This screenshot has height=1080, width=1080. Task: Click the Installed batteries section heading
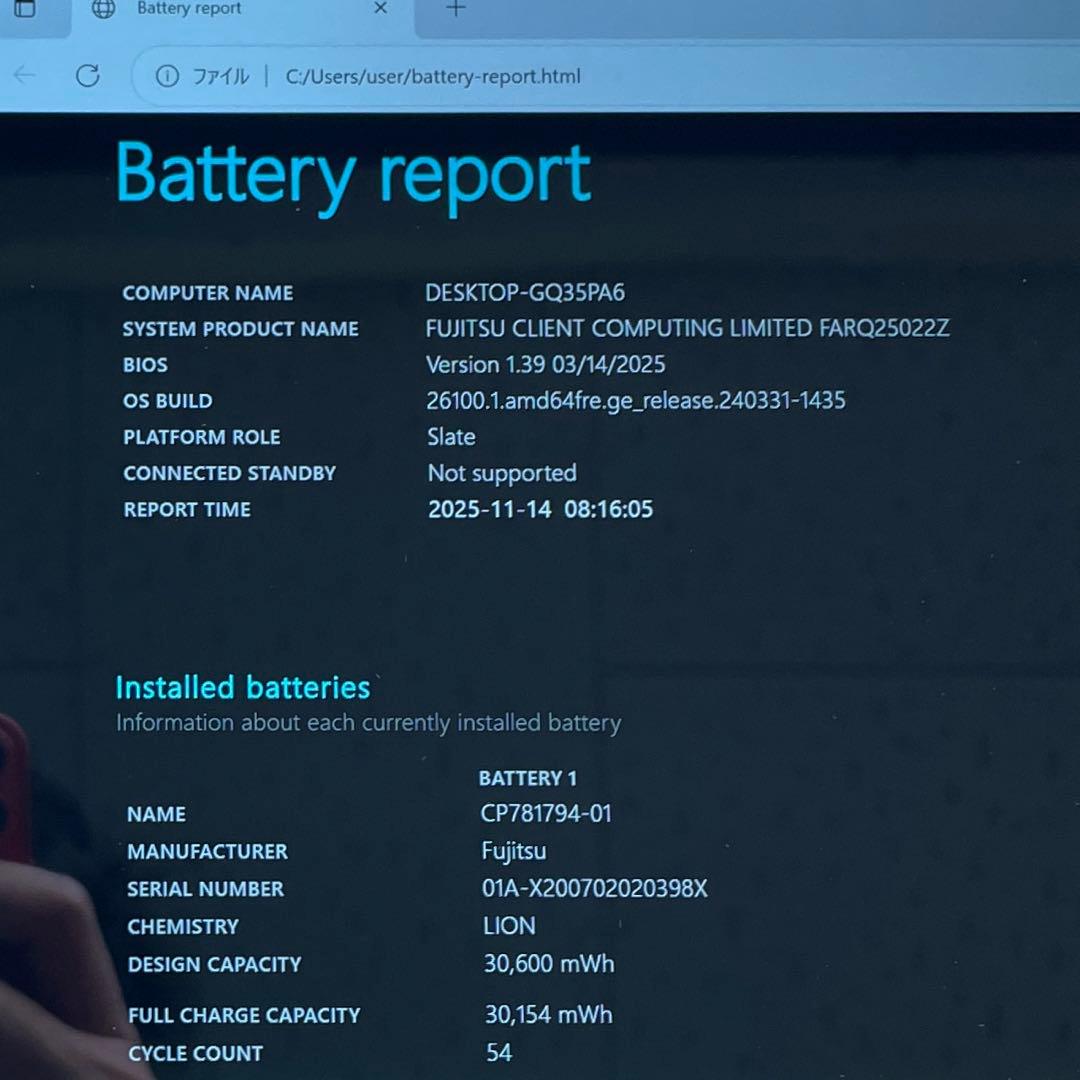[243, 687]
